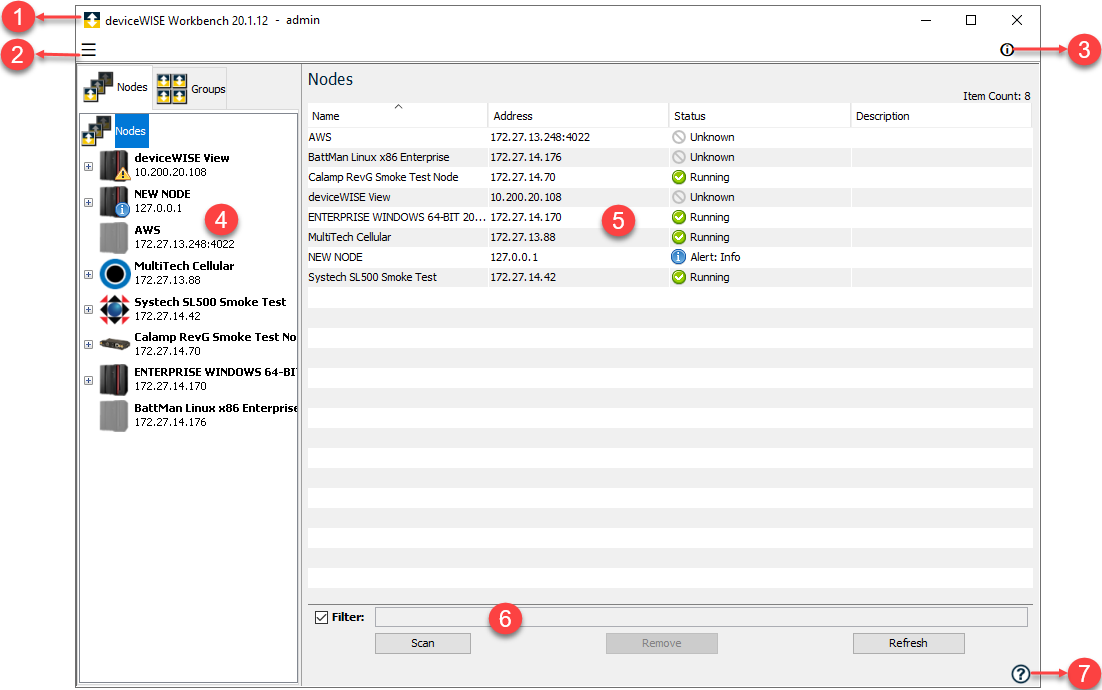Screen dimensions: 1102x690
Task: Expand the MultiTech Cellular tree node
Action: [x=89, y=275]
